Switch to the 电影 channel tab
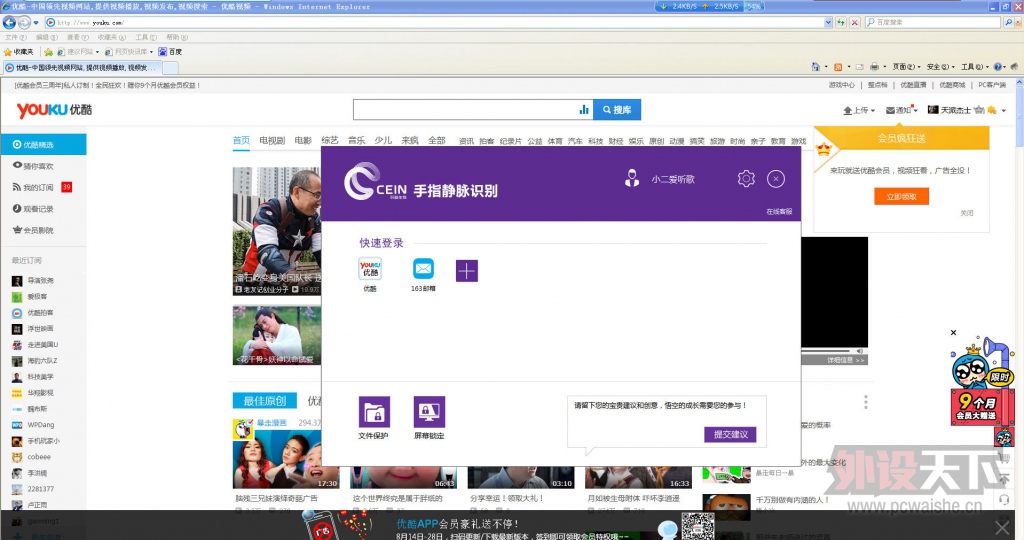Viewport: 1024px width, 540px height. (x=303, y=140)
